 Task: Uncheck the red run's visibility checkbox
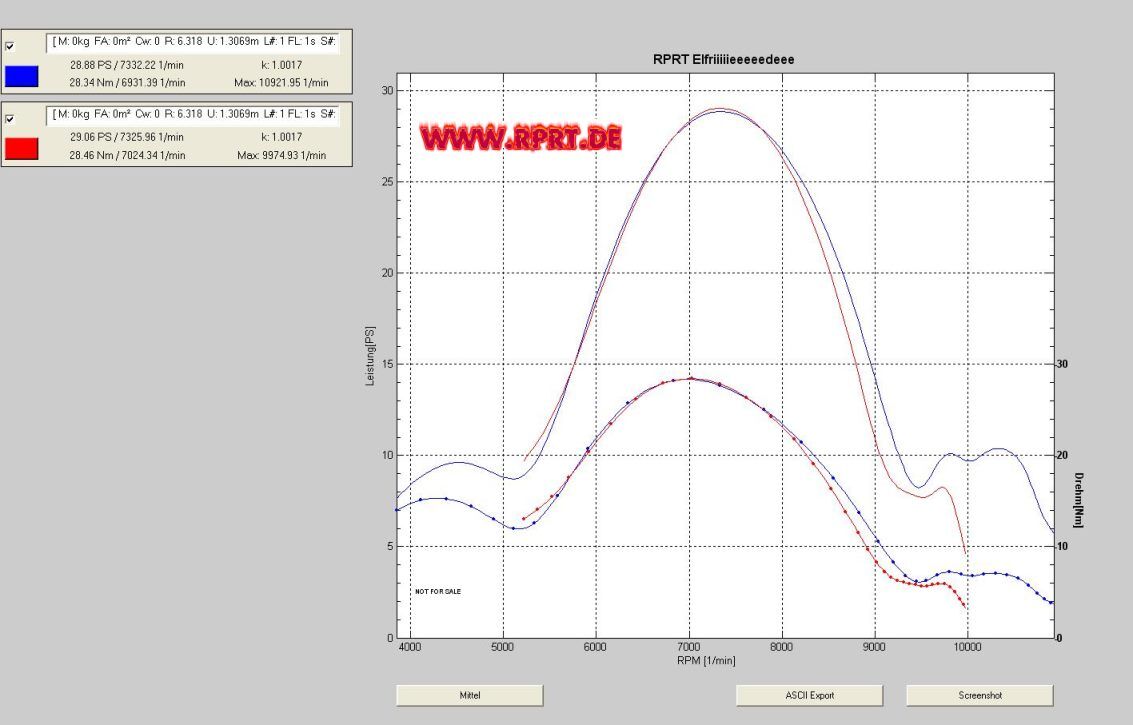[11, 118]
